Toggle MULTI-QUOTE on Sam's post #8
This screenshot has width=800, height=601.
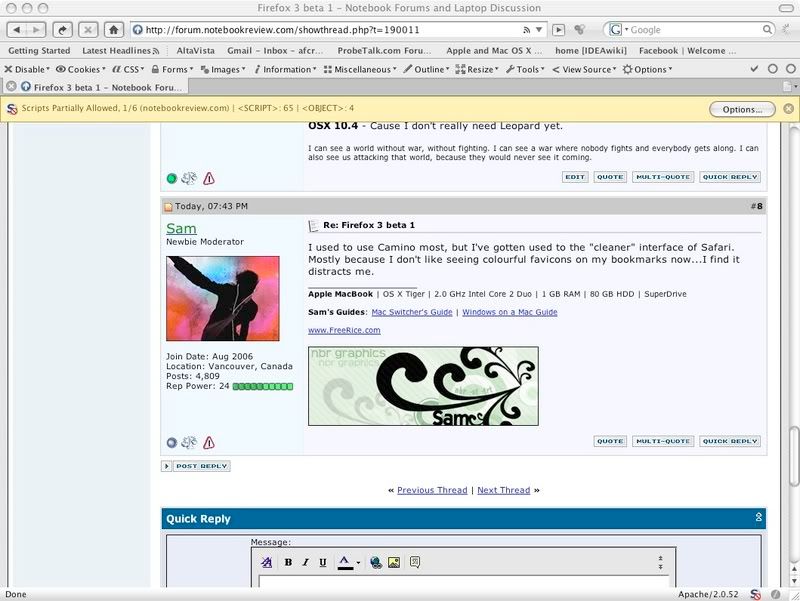(x=663, y=441)
